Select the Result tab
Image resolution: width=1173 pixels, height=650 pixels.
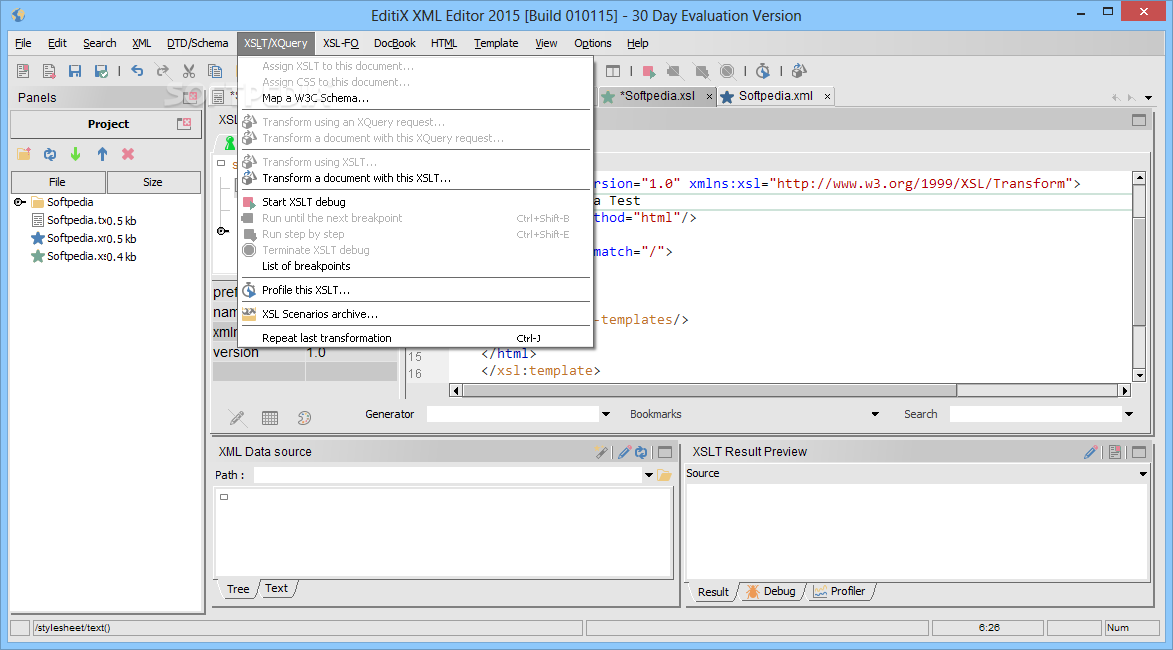coord(713,592)
